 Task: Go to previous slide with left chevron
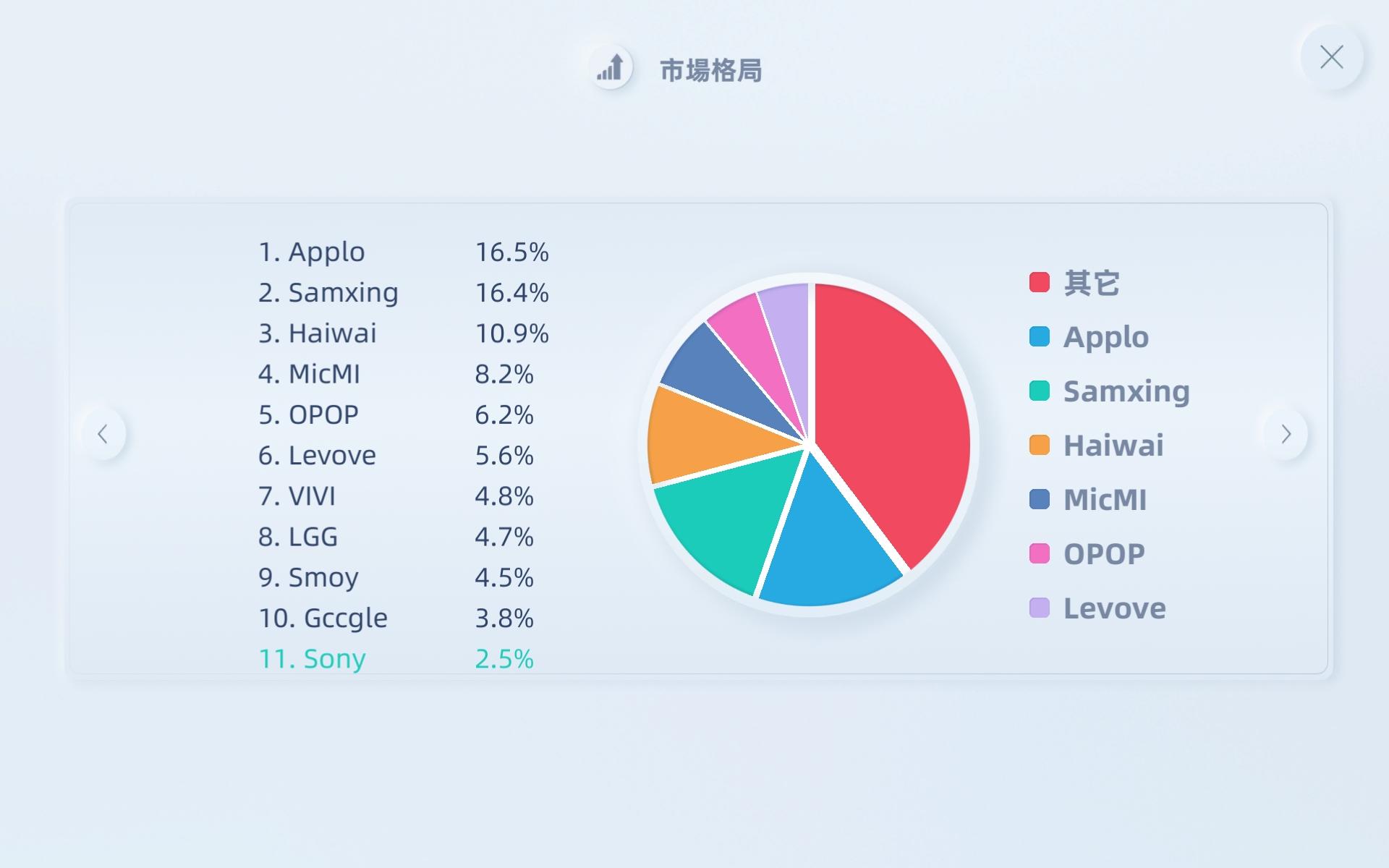pos(103,434)
